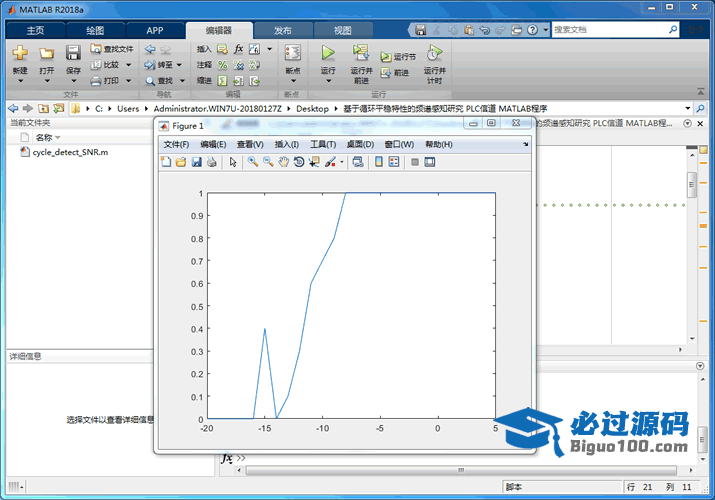Click Desktop in the address path
Image resolution: width=715 pixels, height=500 pixels.
[312, 108]
